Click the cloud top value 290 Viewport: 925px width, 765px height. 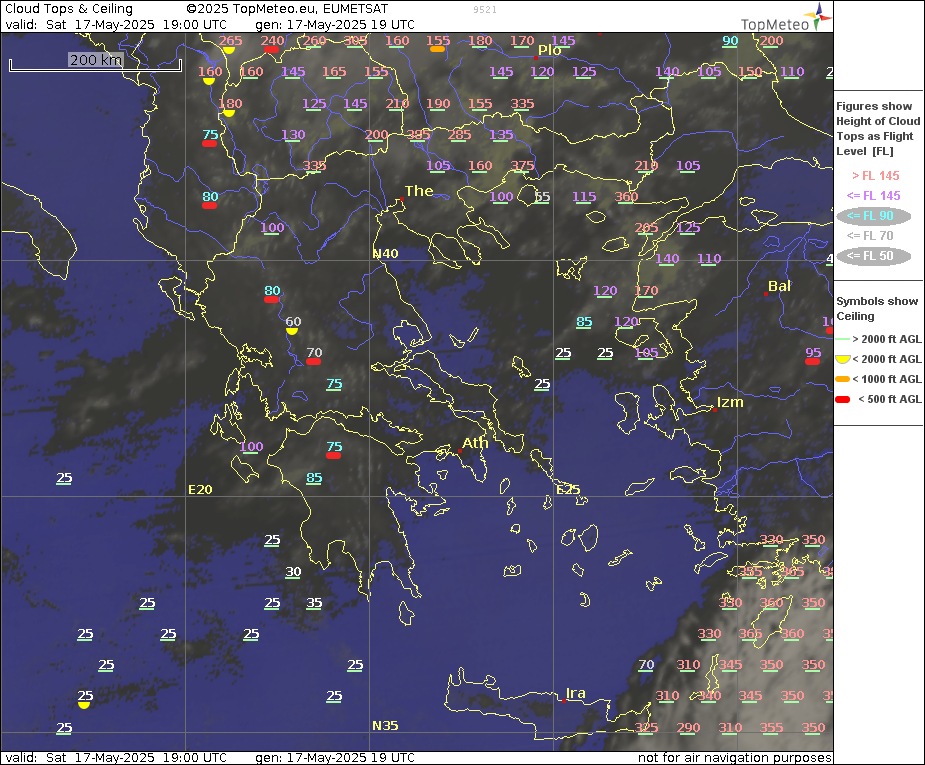[688, 727]
